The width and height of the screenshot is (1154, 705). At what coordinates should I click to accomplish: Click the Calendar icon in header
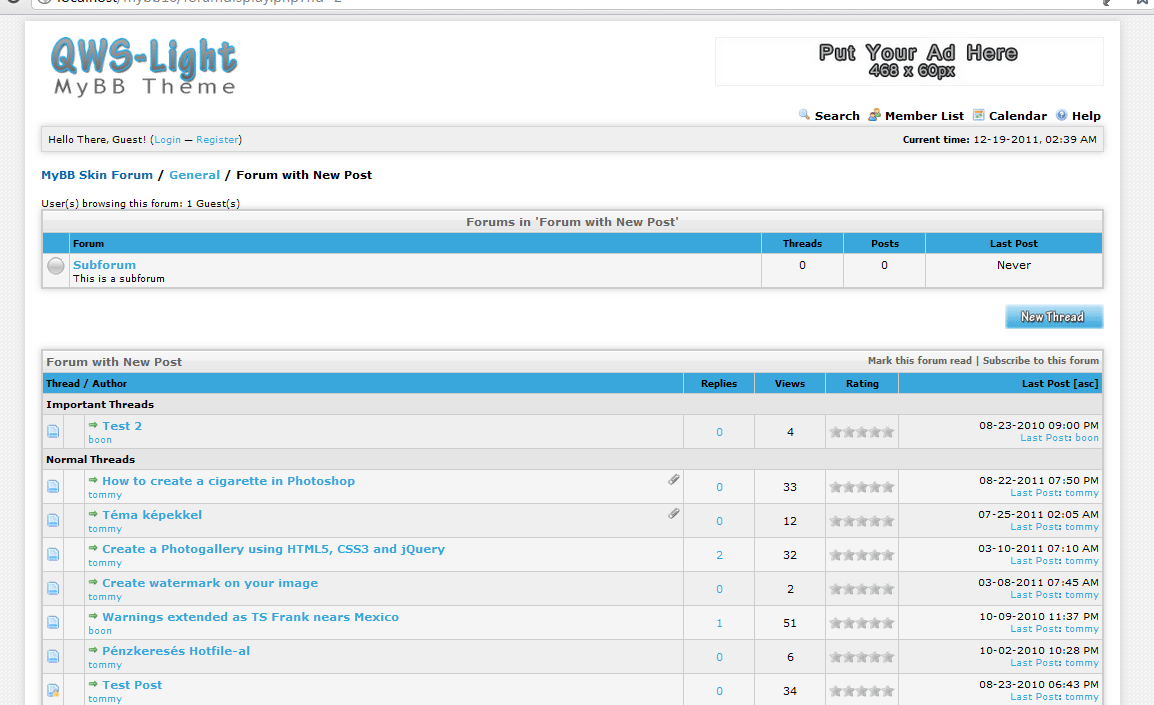(979, 115)
